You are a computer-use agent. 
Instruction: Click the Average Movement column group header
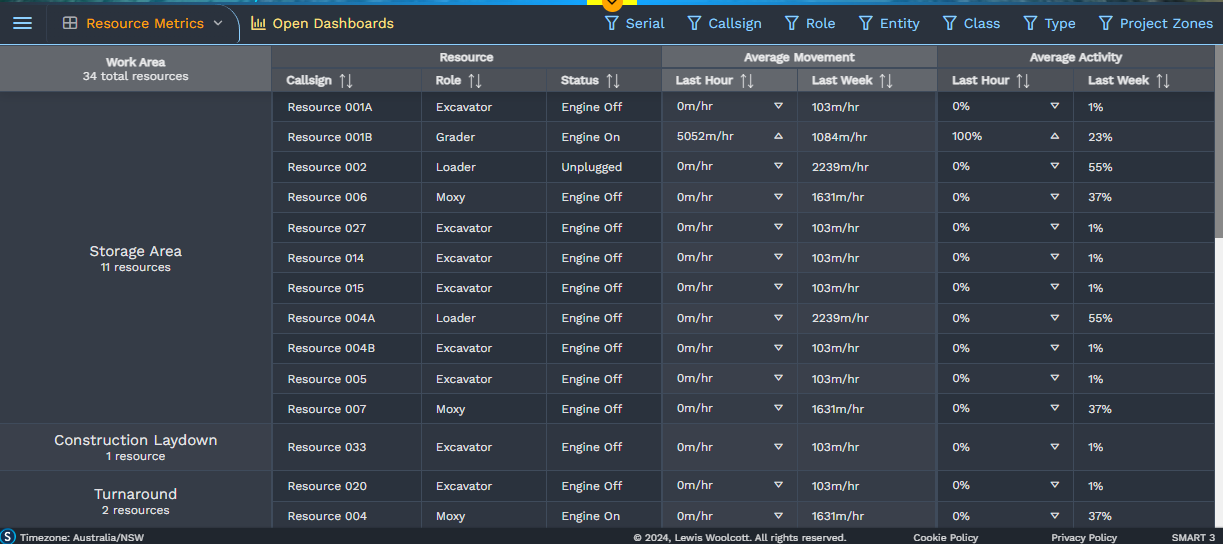click(x=799, y=57)
